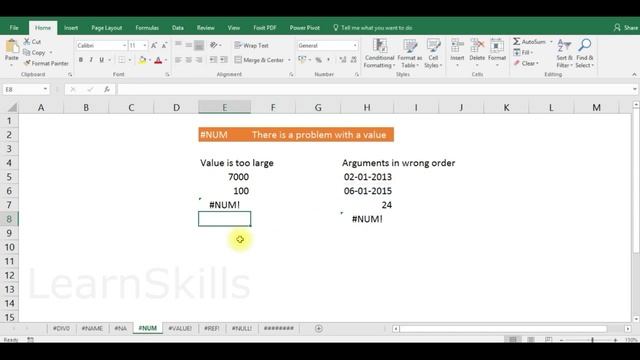Click the Copy icon
The width and height of the screenshot is (640, 360).
pyautogui.click(x=27, y=53)
